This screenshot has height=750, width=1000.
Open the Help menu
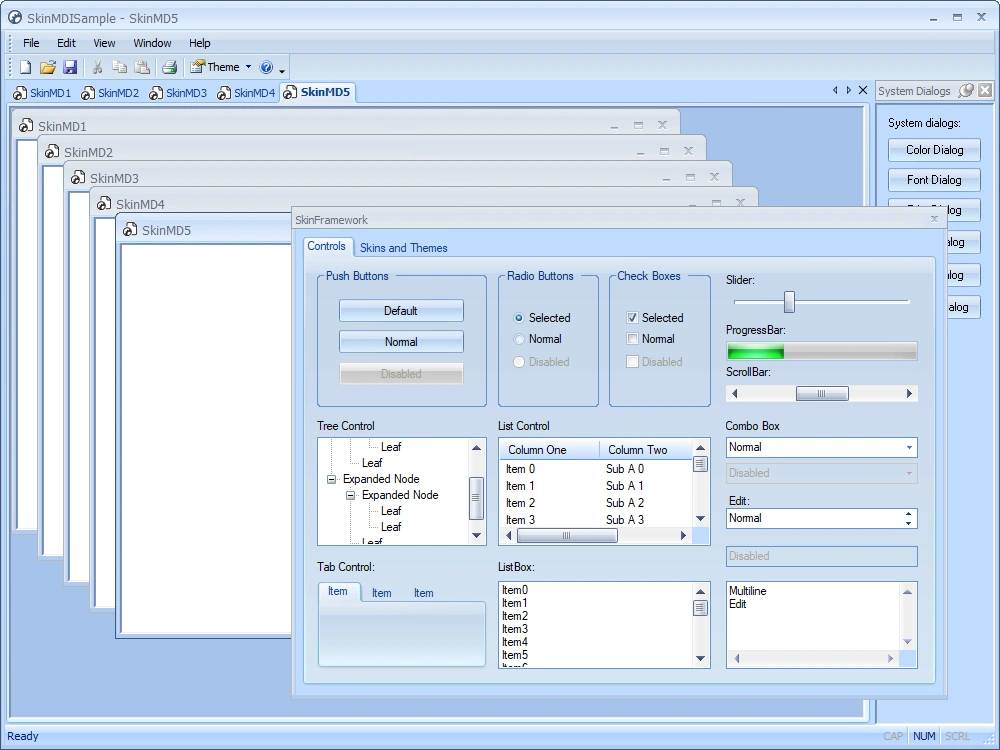[x=199, y=43]
